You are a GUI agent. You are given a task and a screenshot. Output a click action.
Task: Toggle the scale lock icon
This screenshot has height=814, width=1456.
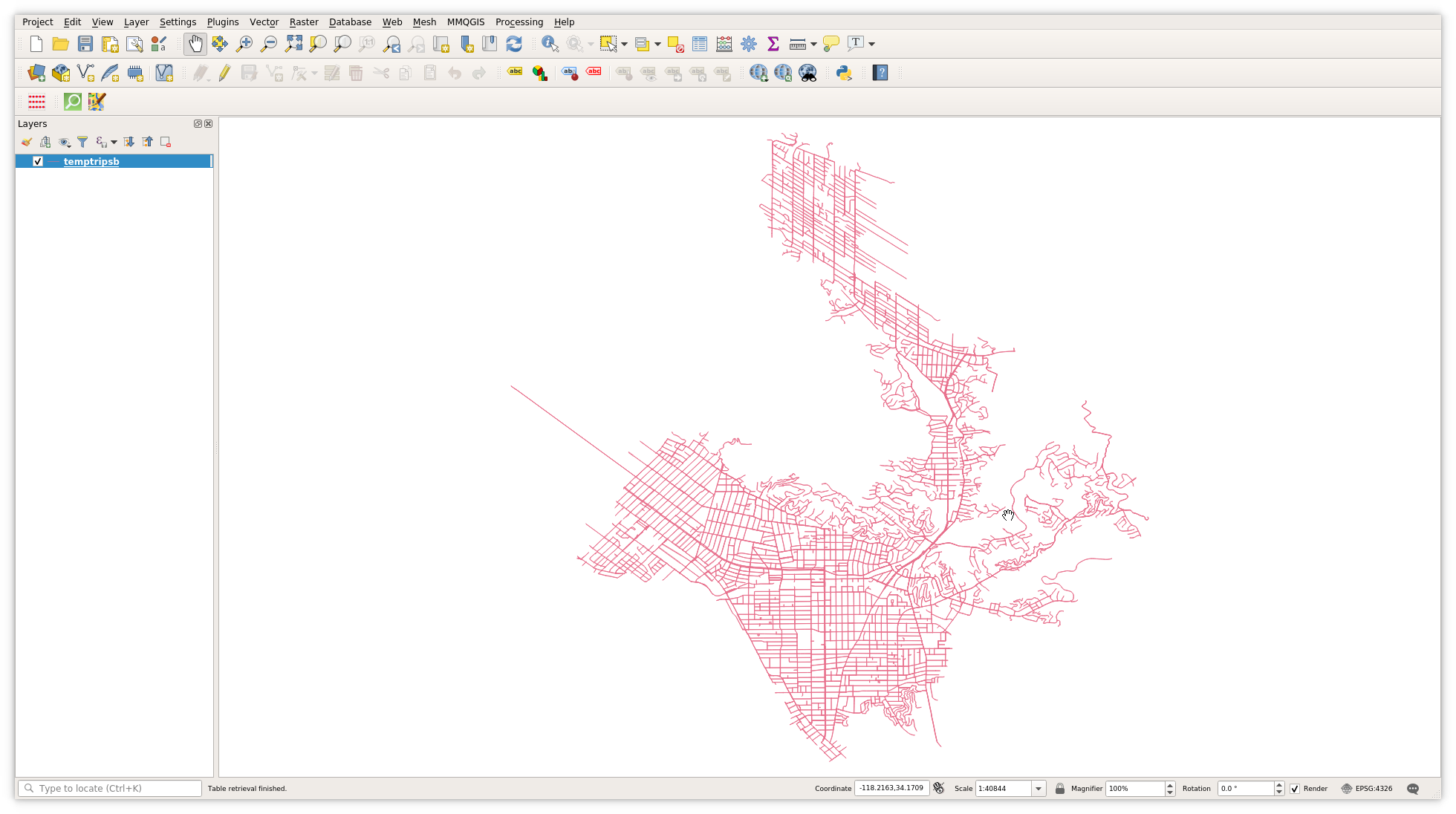[1060, 789]
